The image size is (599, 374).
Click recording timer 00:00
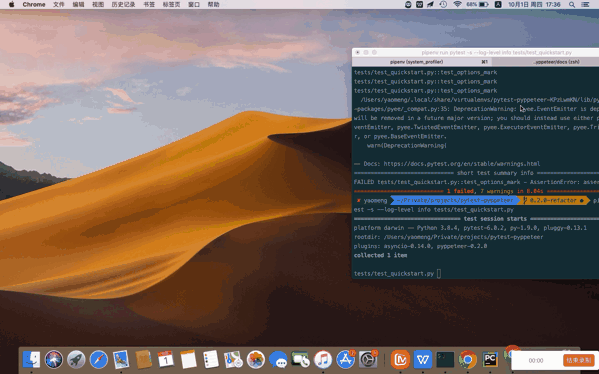click(x=536, y=360)
